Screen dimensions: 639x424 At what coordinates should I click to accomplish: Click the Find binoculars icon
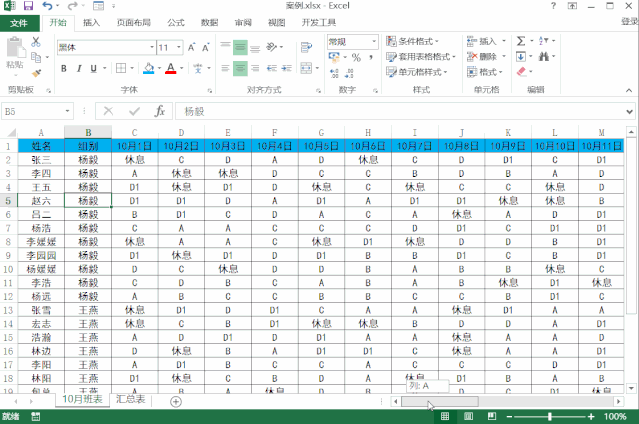tap(544, 56)
